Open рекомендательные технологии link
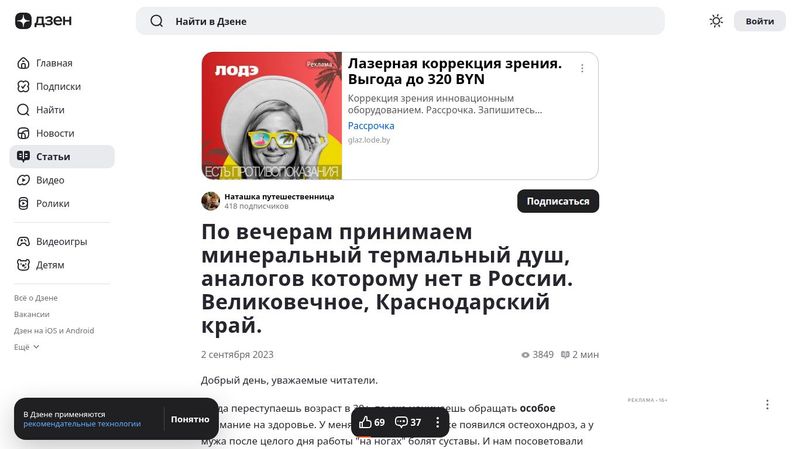This screenshot has width=800, height=449. (82, 423)
